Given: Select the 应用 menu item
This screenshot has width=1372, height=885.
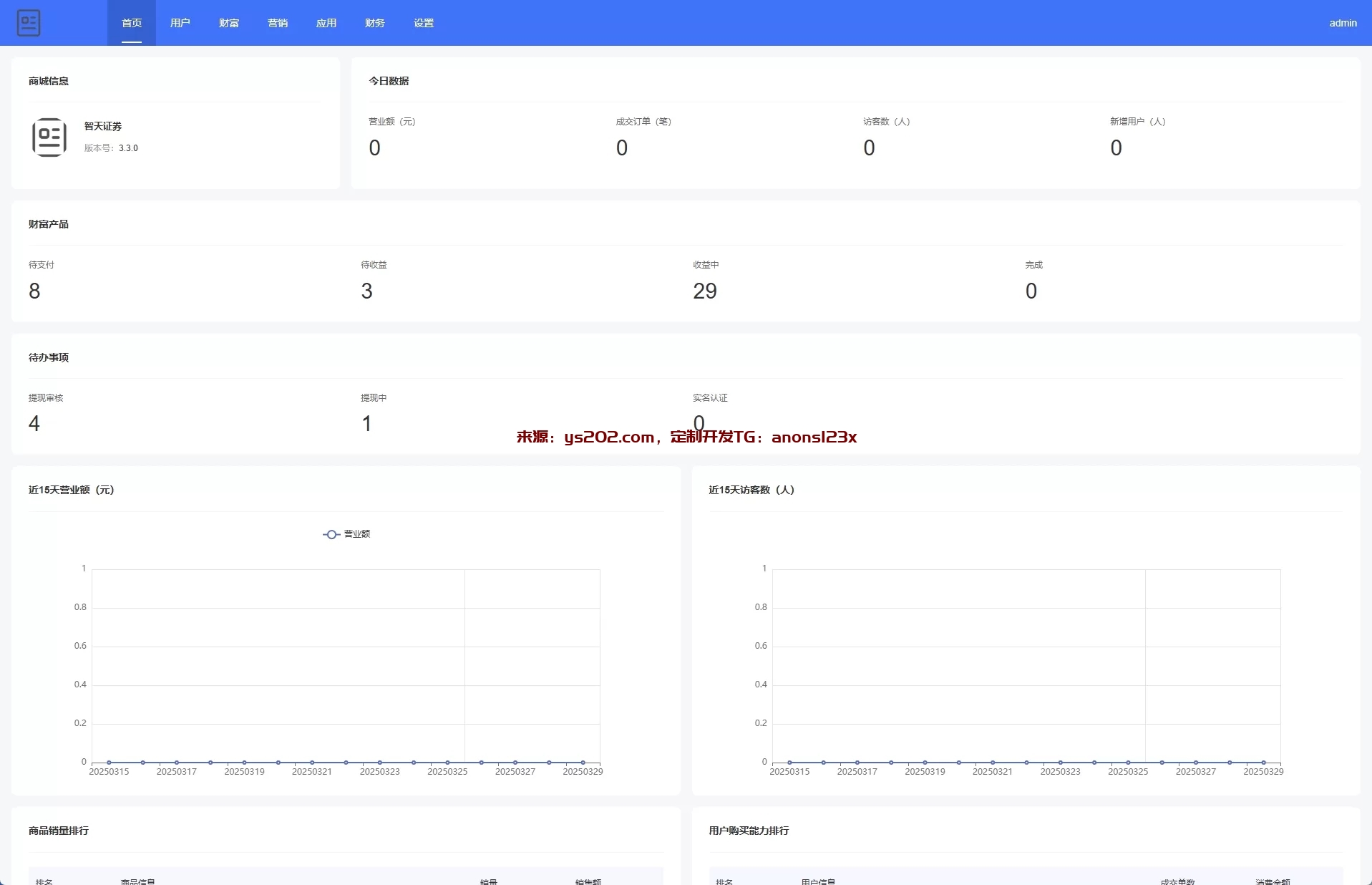Looking at the screenshot, I should pyautogui.click(x=326, y=23).
